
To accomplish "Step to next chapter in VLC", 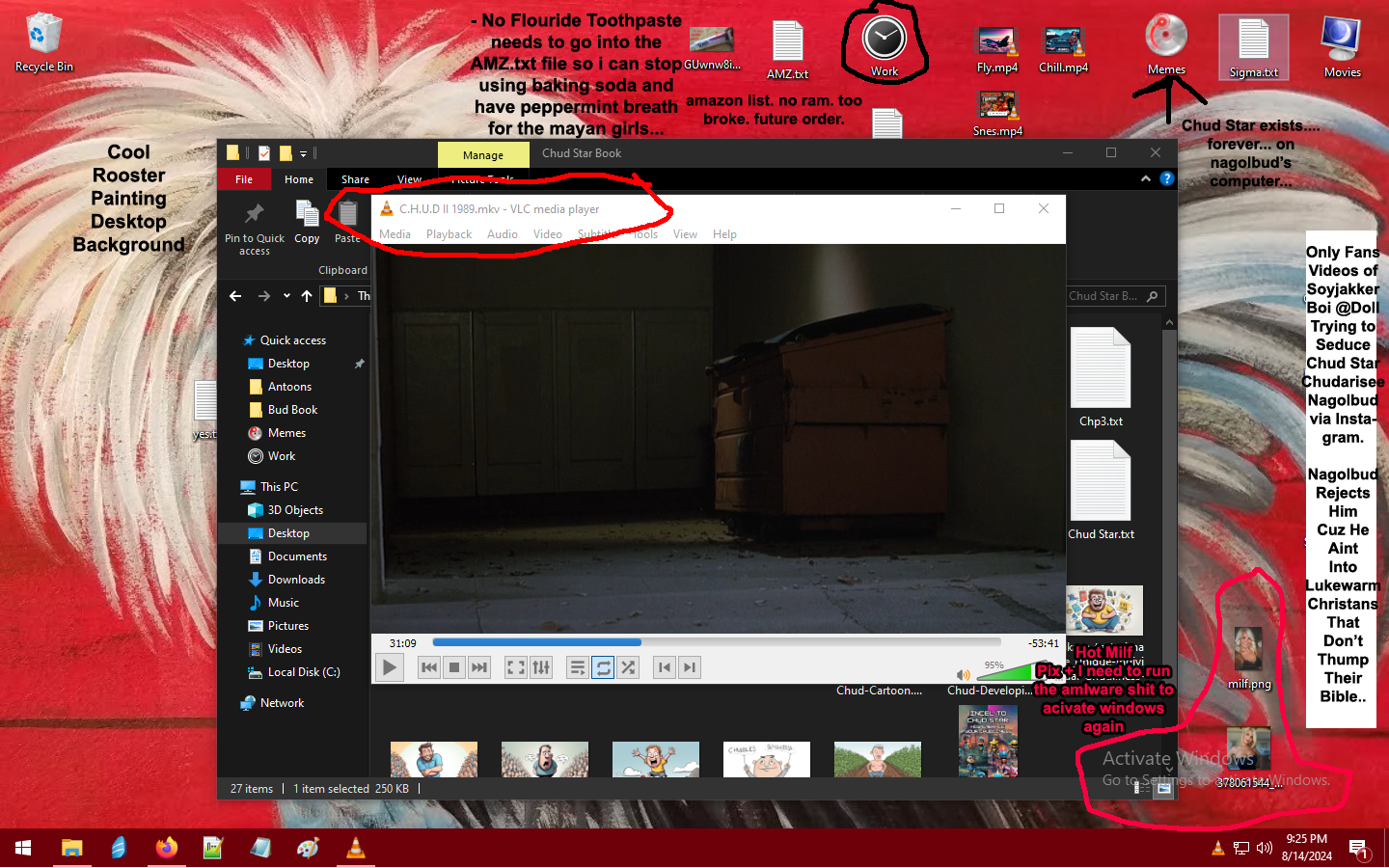I will 689,667.
